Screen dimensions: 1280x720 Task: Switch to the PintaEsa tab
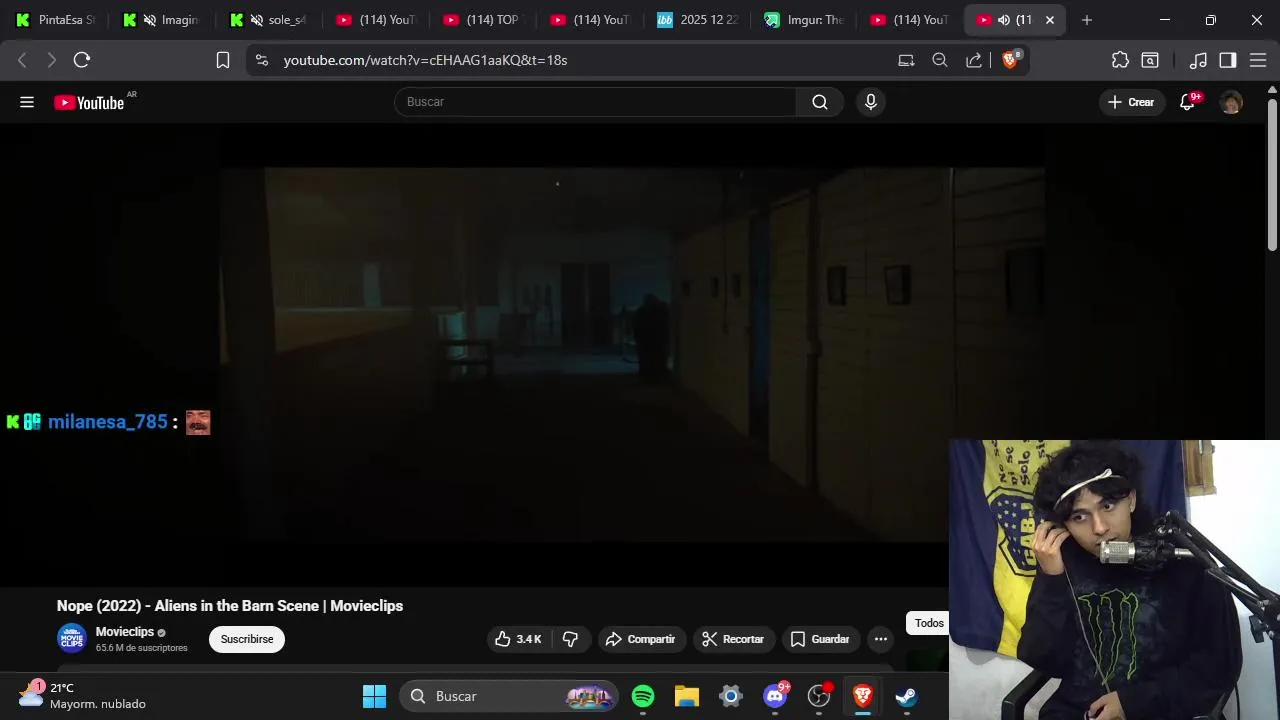pos(55,20)
